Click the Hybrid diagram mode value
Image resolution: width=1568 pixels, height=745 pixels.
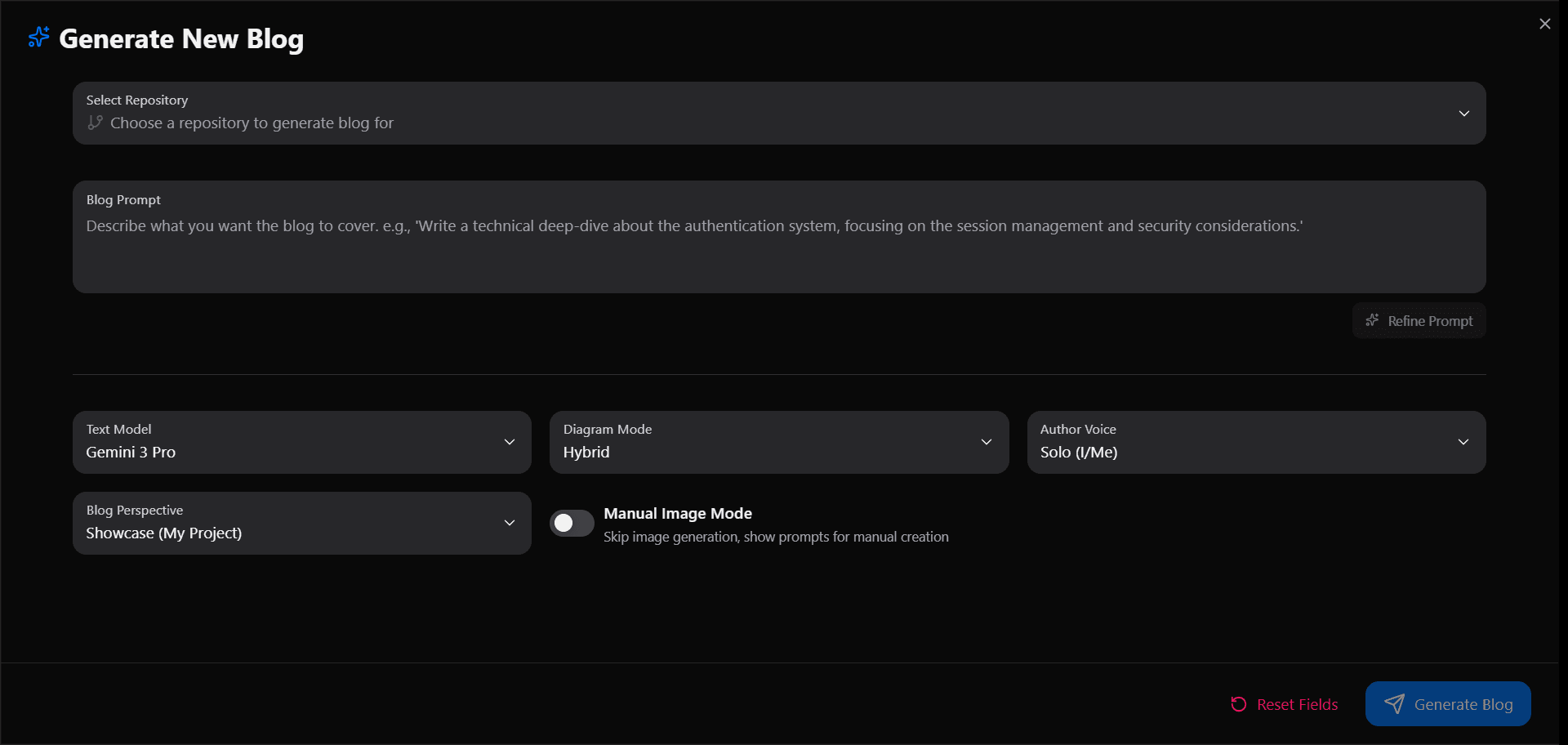coord(586,452)
